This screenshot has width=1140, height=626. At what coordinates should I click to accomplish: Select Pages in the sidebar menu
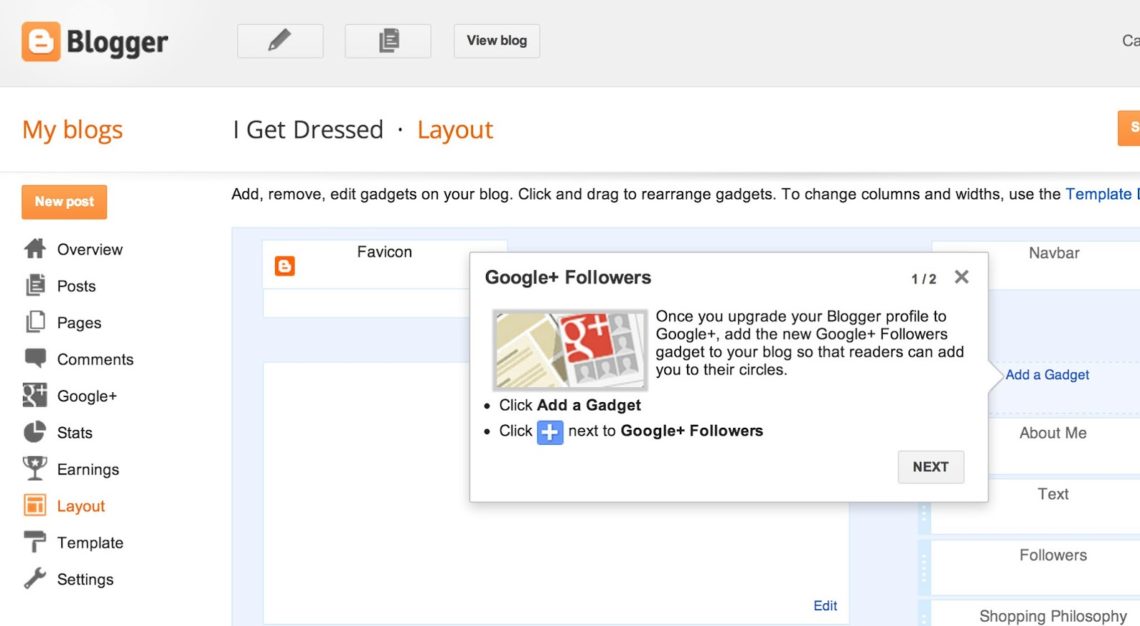point(79,323)
